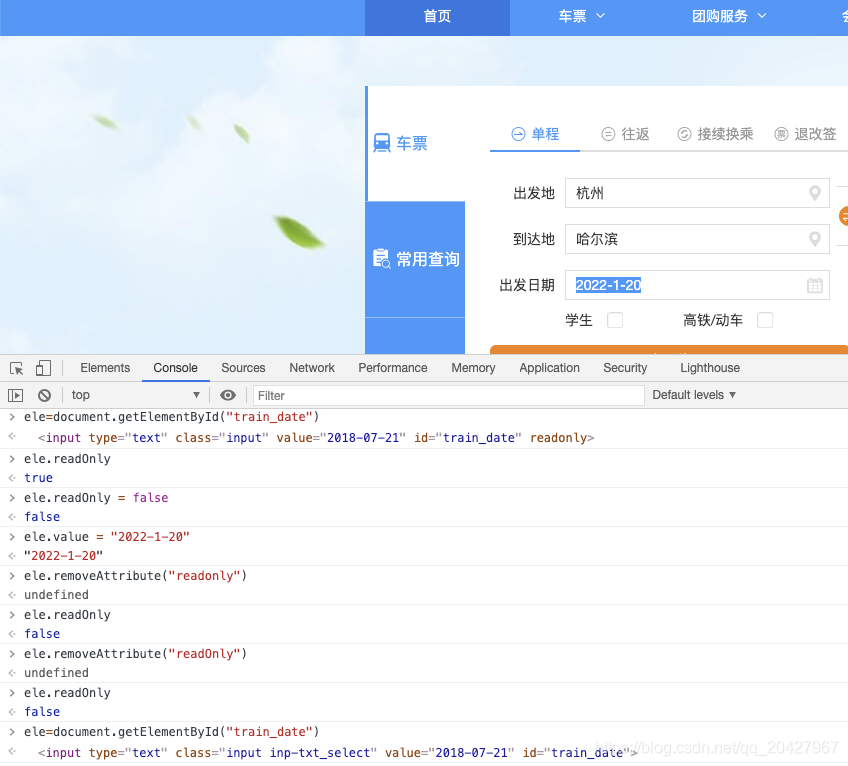Switch to the Elements tab

click(x=105, y=368)
